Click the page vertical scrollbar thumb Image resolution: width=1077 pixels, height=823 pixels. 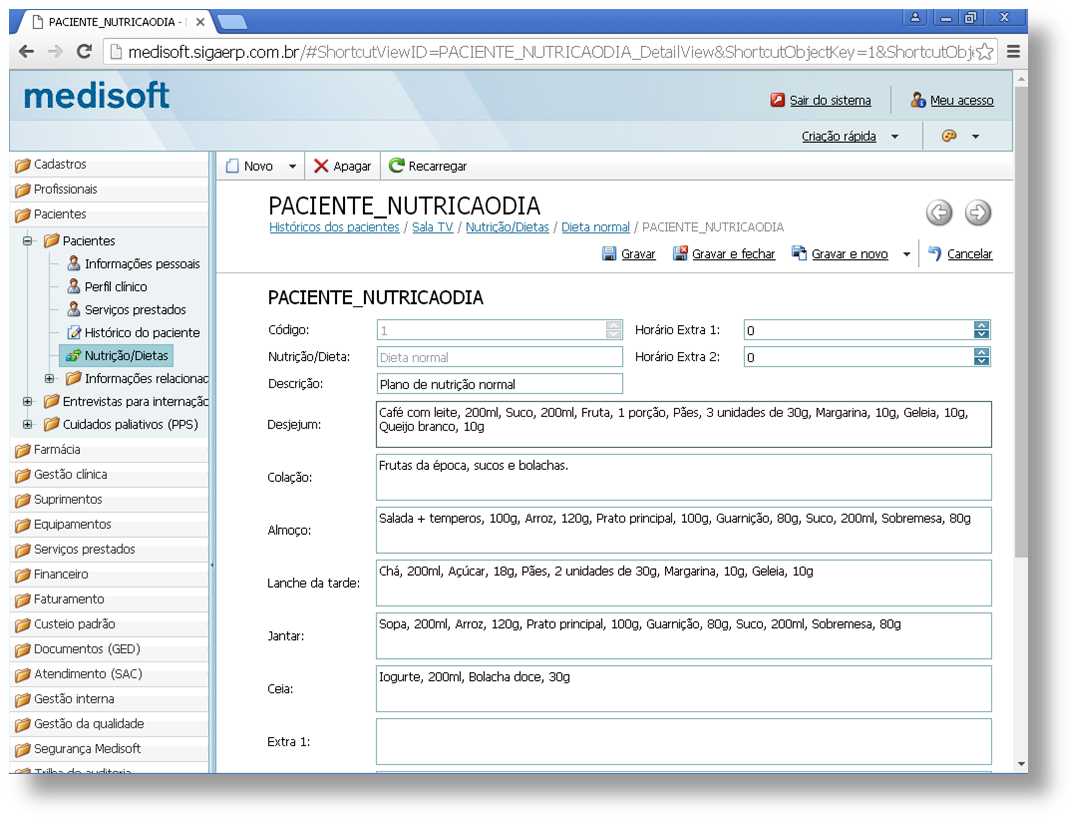(1021, 321)
